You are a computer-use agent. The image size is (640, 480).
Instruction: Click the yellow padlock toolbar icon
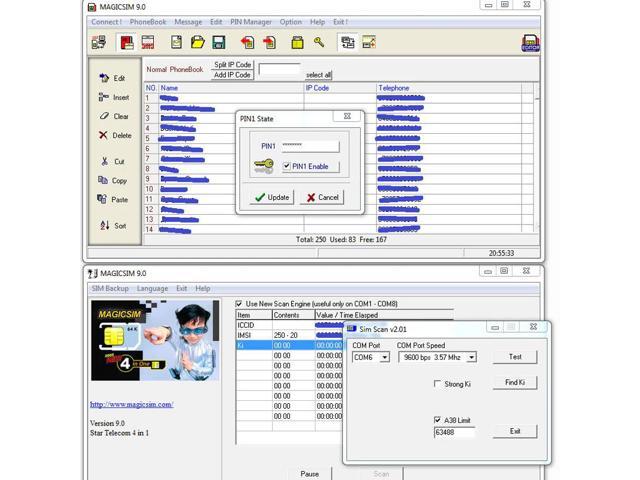(297, 43)
